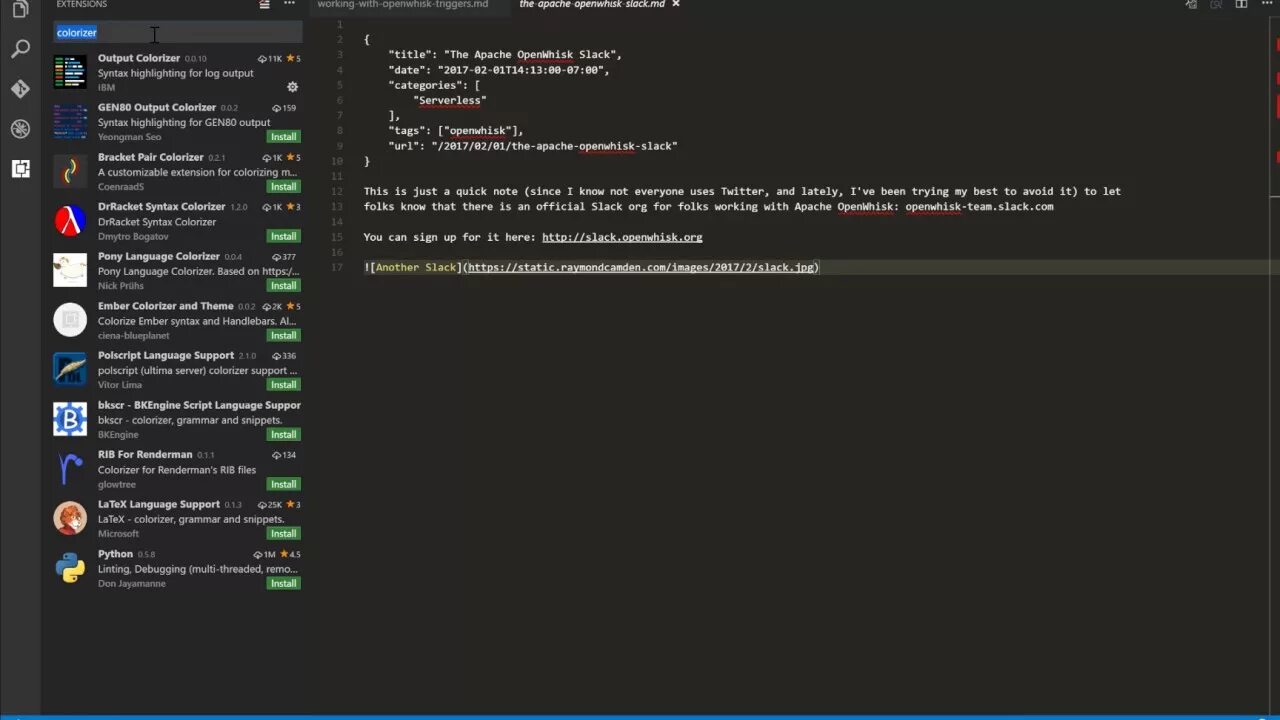
Task: Click the Output Colorizer extension logo
Action: [x=70, y=72]
